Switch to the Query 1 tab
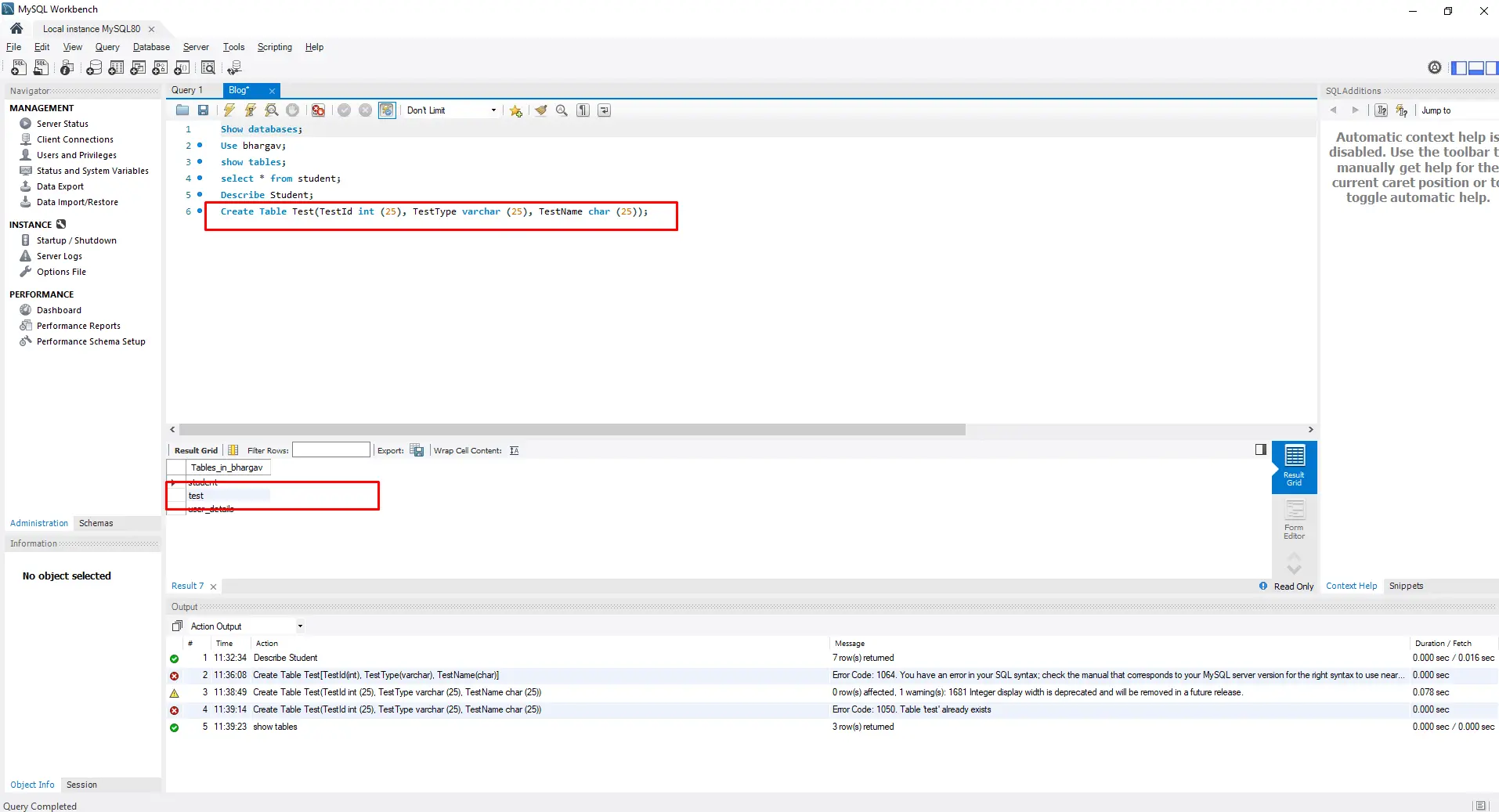This screenshot has height=812, width=1499. [x=187, y=90]
